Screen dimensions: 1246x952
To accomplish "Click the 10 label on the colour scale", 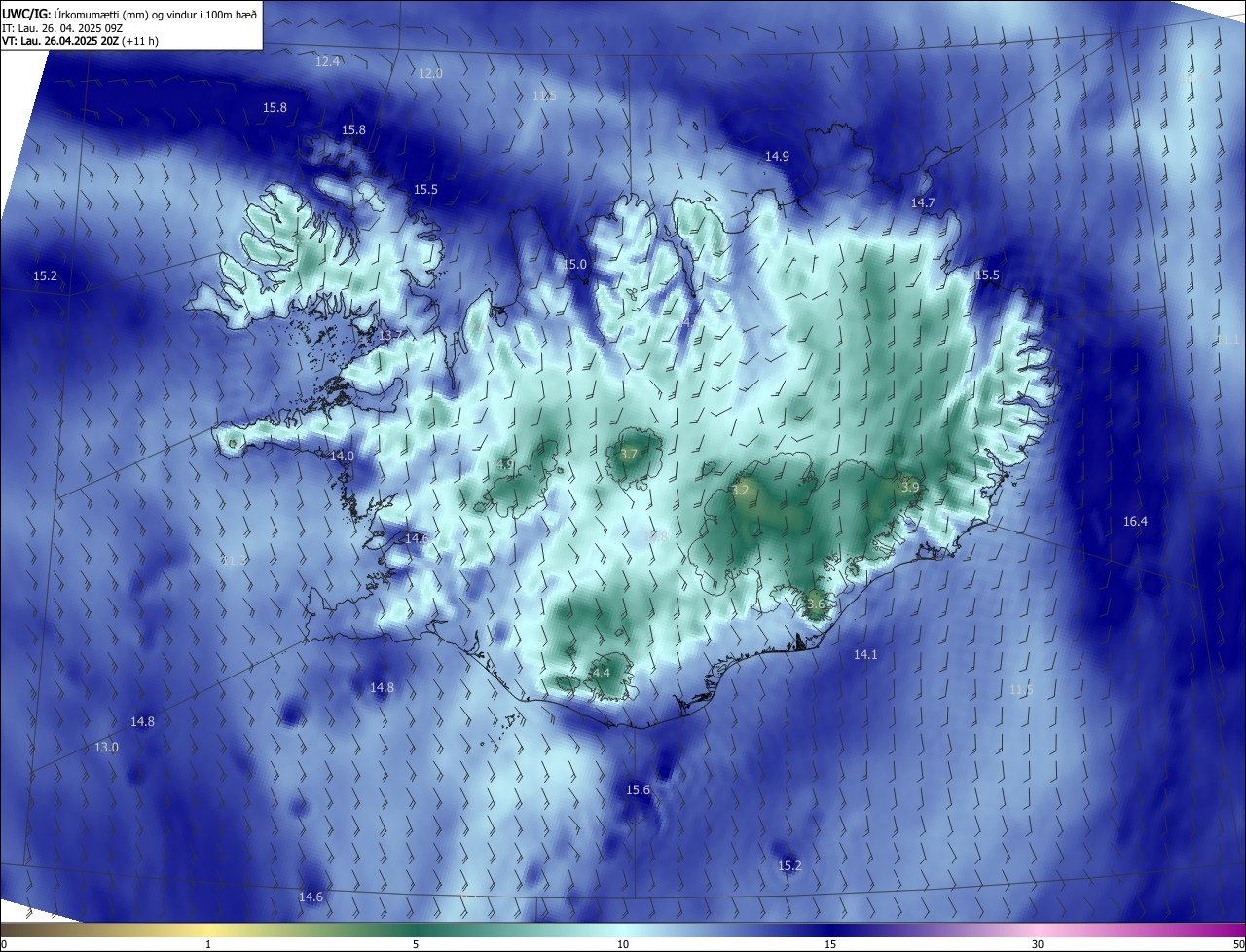I will pyautogui.click(x=623, y=945).
